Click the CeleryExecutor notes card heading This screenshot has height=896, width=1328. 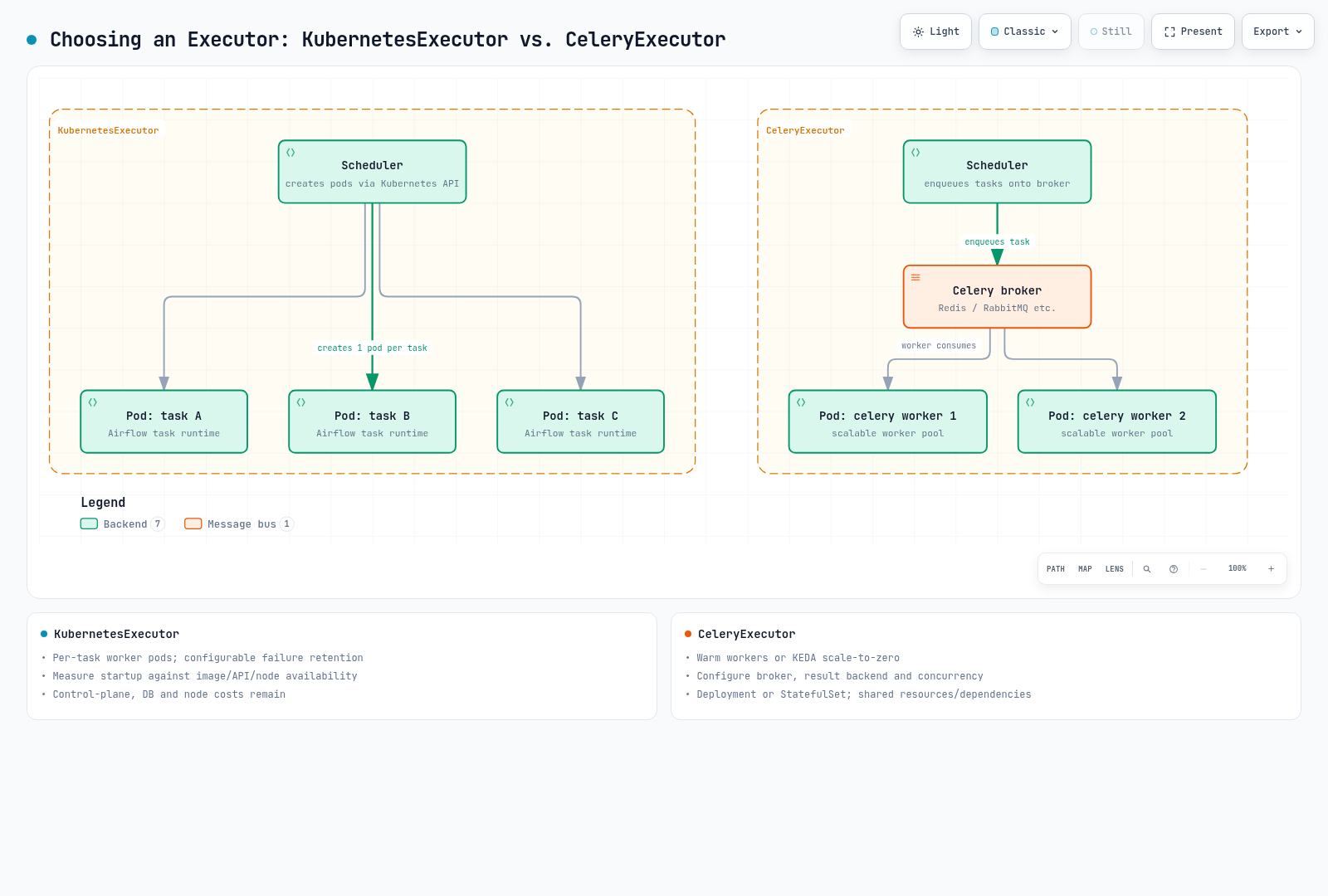coord(746,634)
